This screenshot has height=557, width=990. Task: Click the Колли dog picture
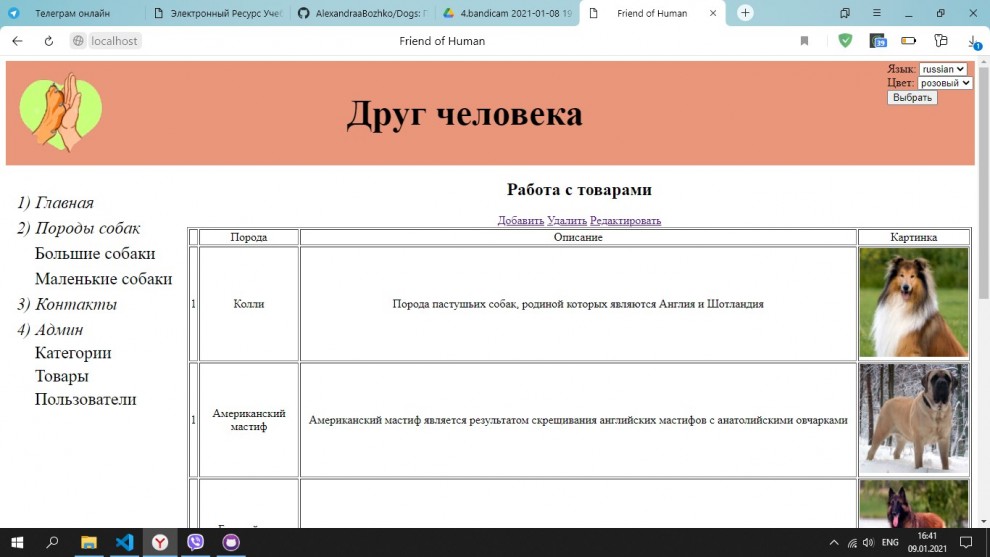coord(914,302)
